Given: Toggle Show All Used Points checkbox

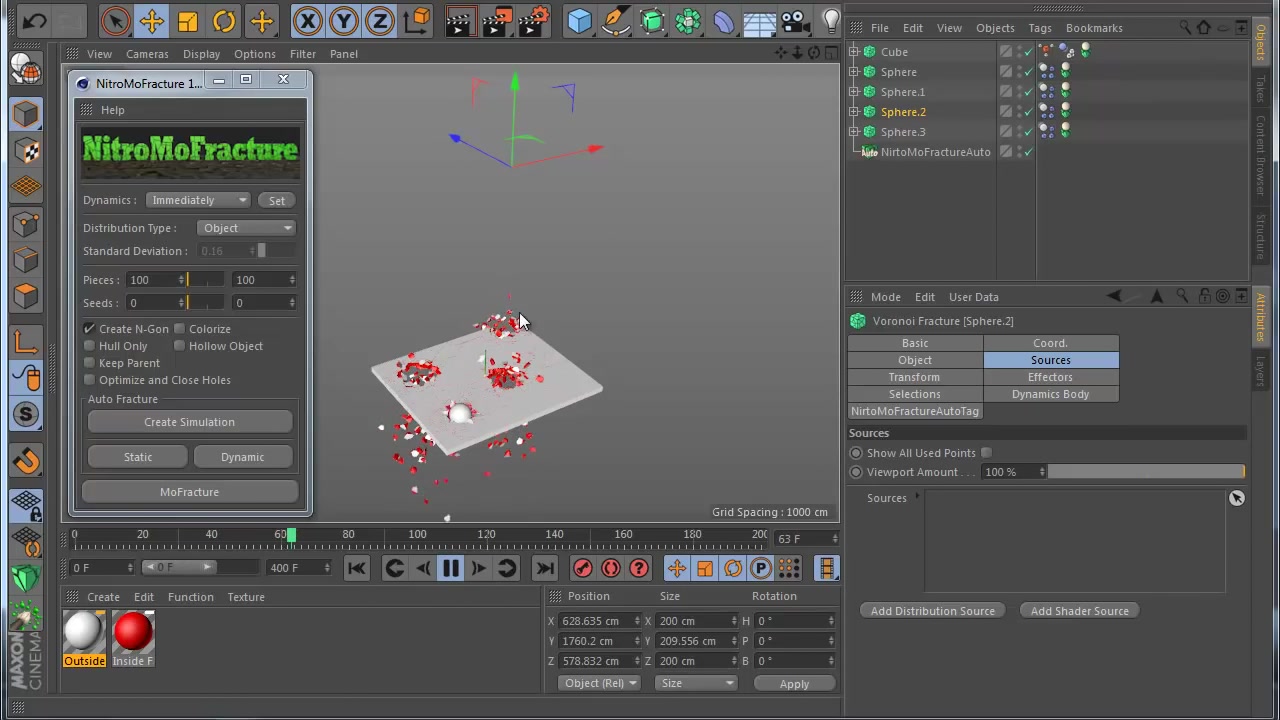Looking at the screenshot, I should 986,453.
